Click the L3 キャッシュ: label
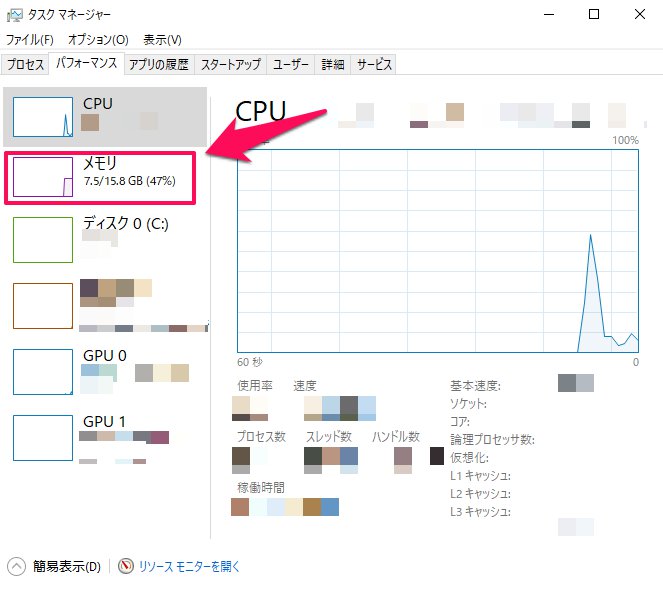This screenshot has height=590, width=663. click(x=480, y=512)
